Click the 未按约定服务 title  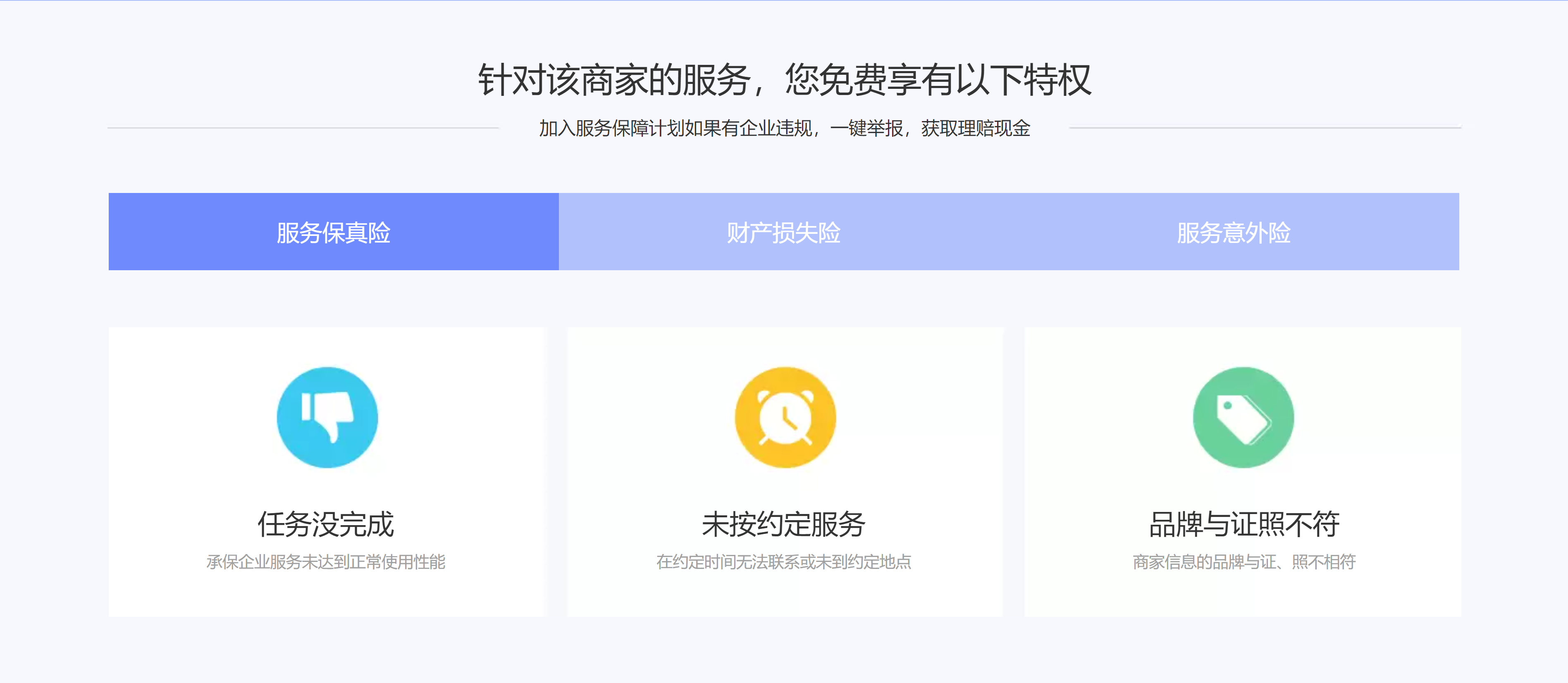783,524
